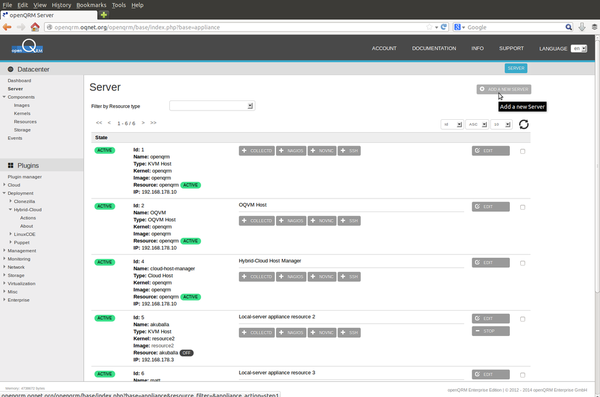Open the Bookmarks menu
Viewport: 600px width, 397px height.
point(91,5)
